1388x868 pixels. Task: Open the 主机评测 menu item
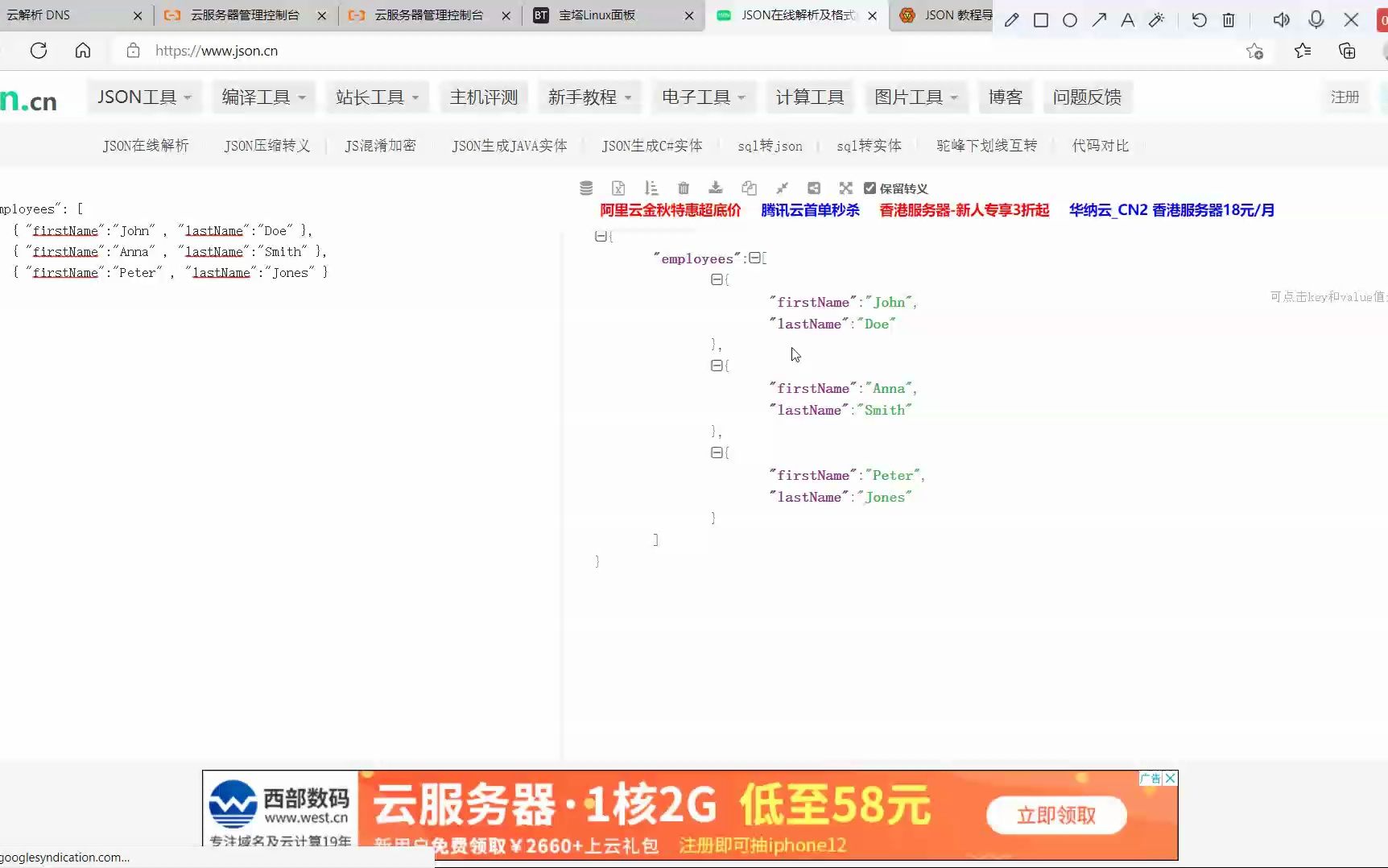[484, 97]
